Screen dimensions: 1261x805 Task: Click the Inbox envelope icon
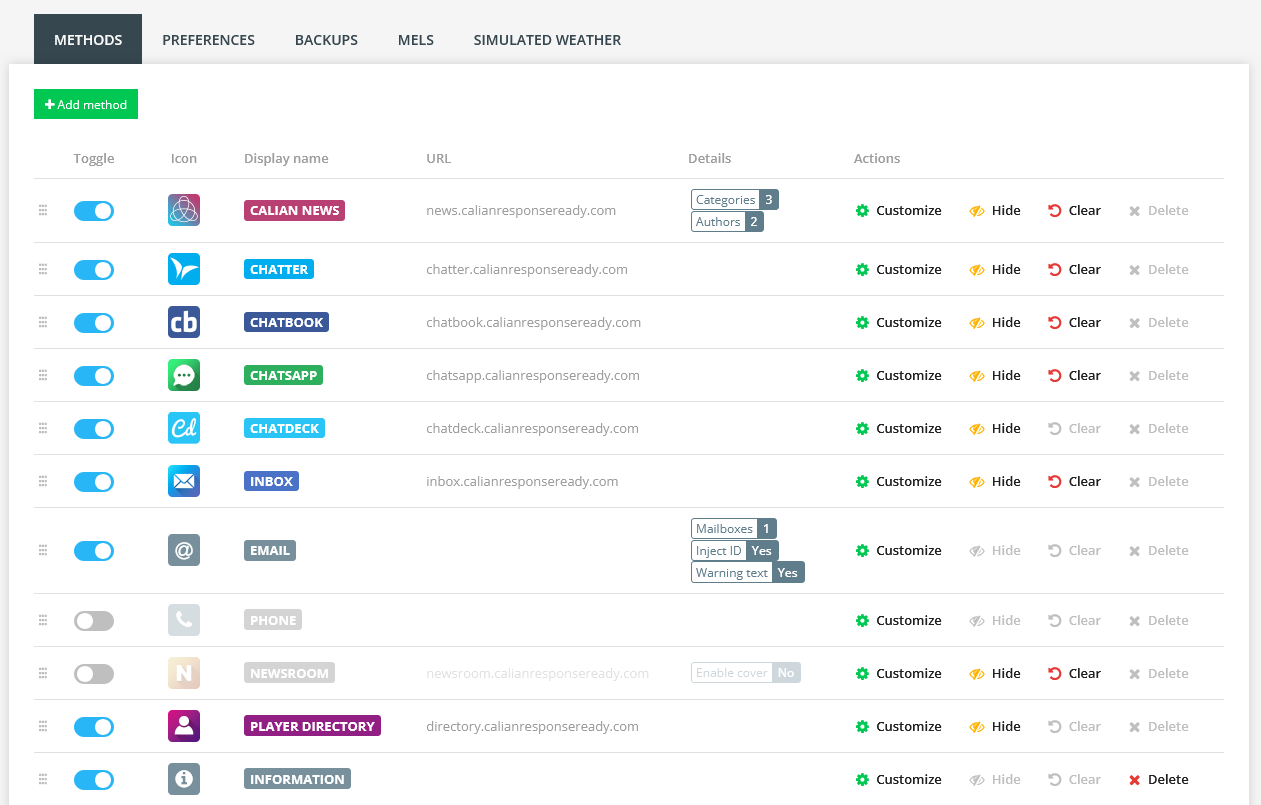click(x=184, y=481)
